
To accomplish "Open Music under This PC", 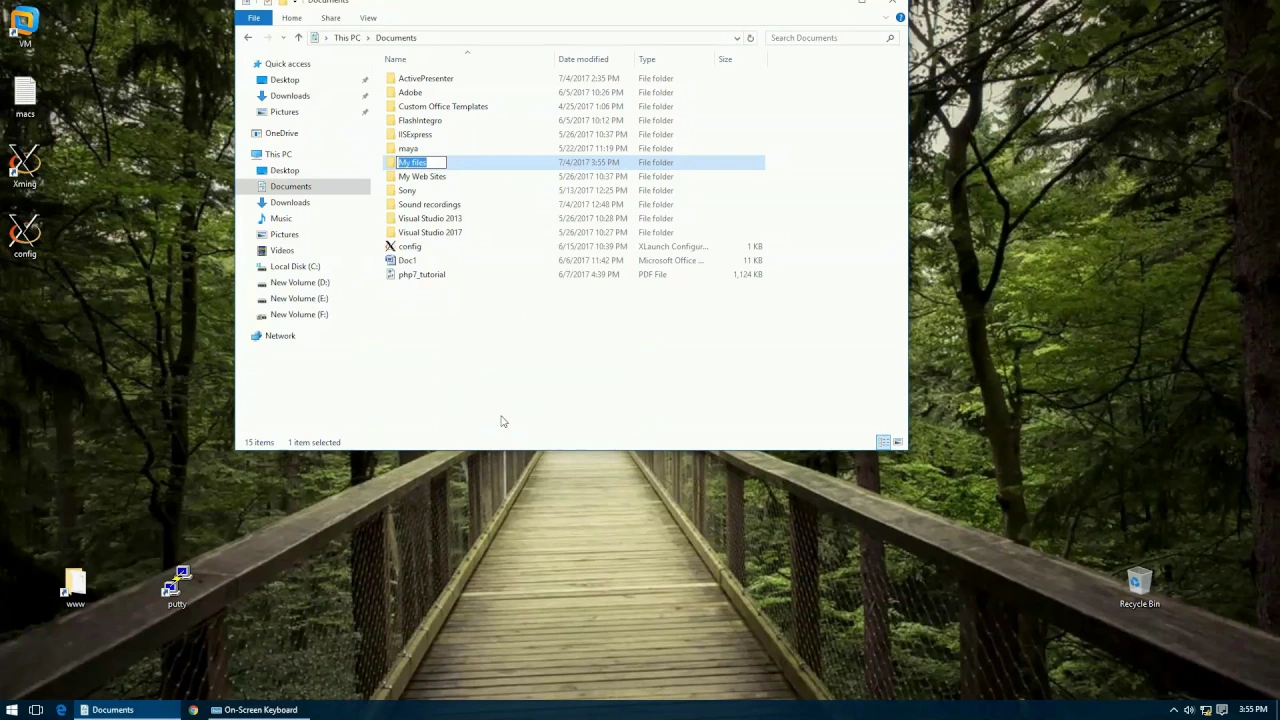I will (280, 219).
